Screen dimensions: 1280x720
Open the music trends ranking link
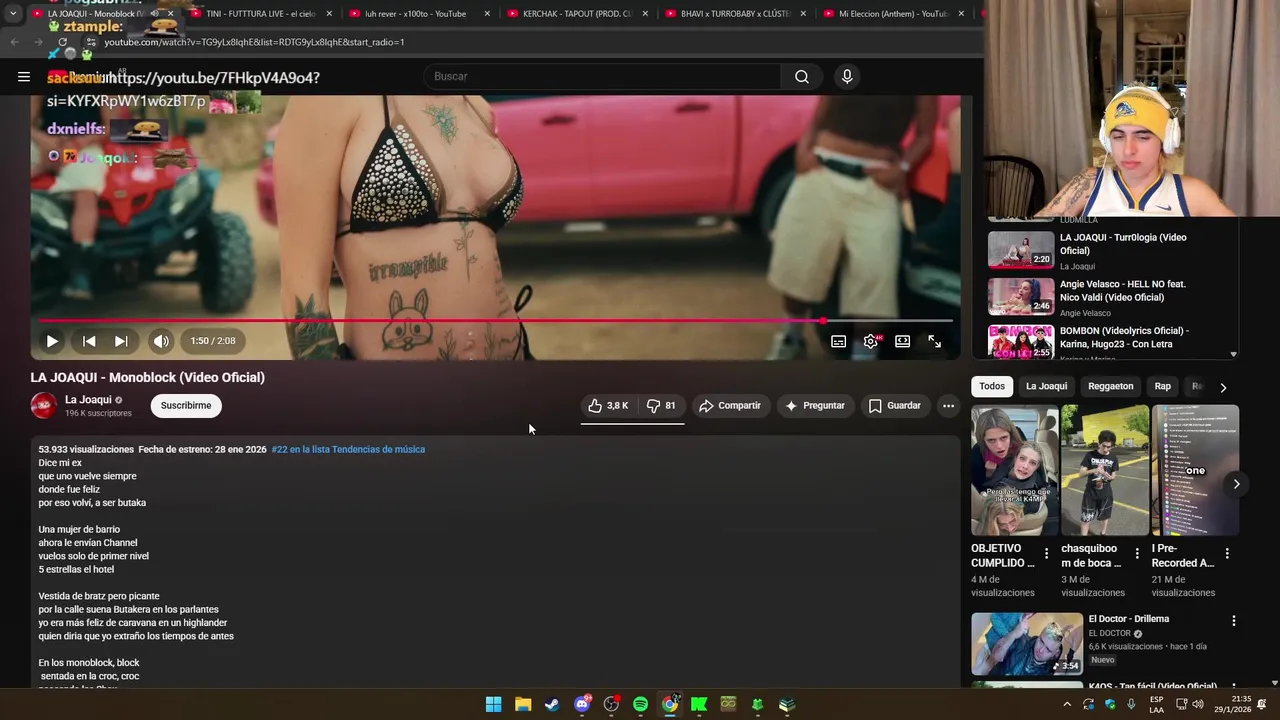coord(348,449)
